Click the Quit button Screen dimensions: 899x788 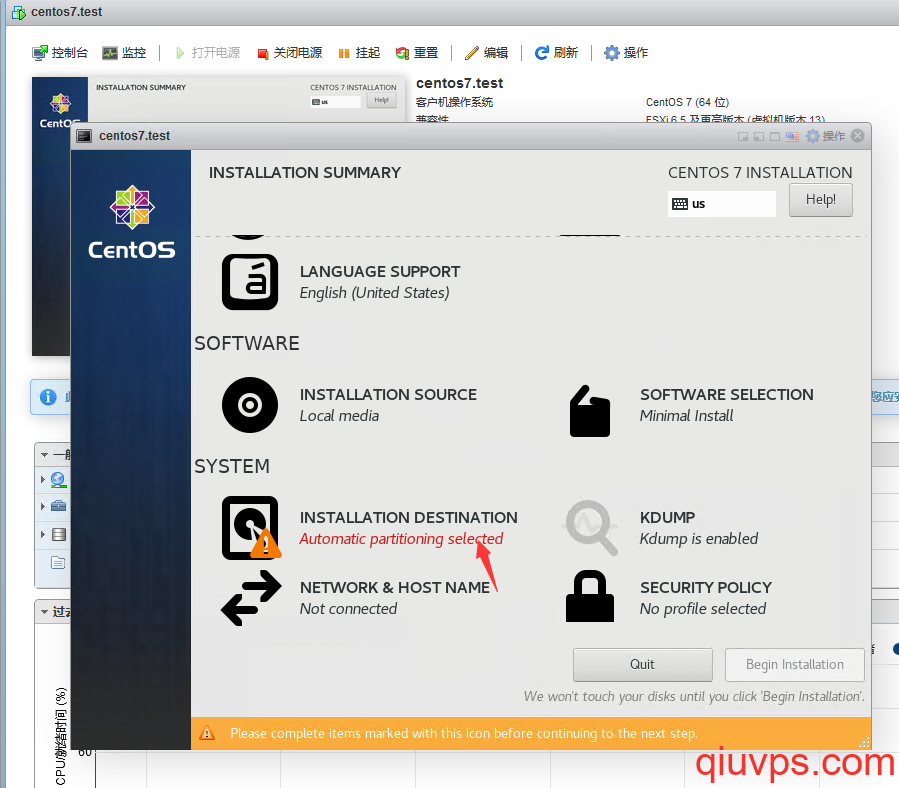click(x=643, y=665)
